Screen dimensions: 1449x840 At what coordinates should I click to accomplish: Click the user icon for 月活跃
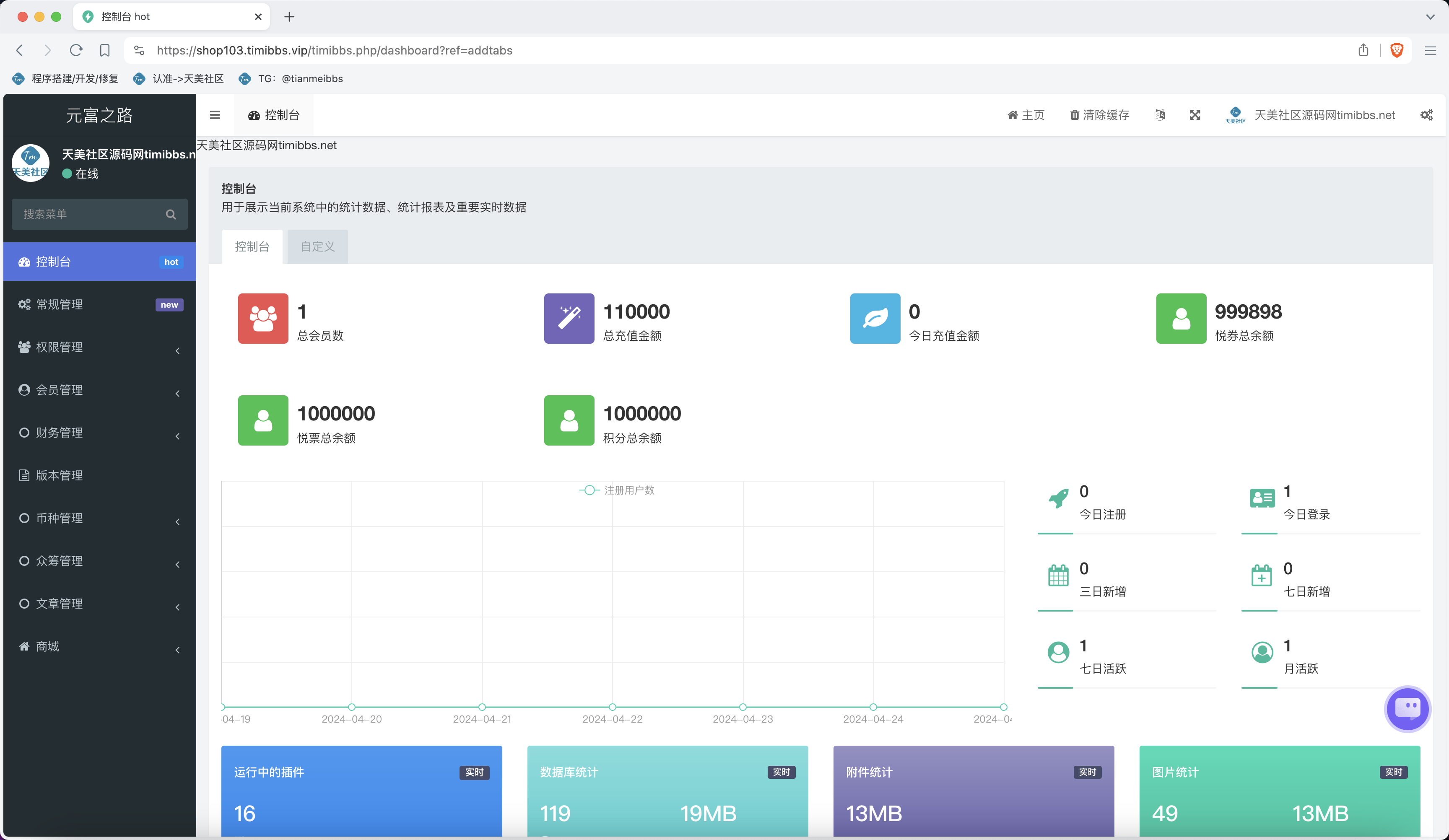coord(1262,652)
